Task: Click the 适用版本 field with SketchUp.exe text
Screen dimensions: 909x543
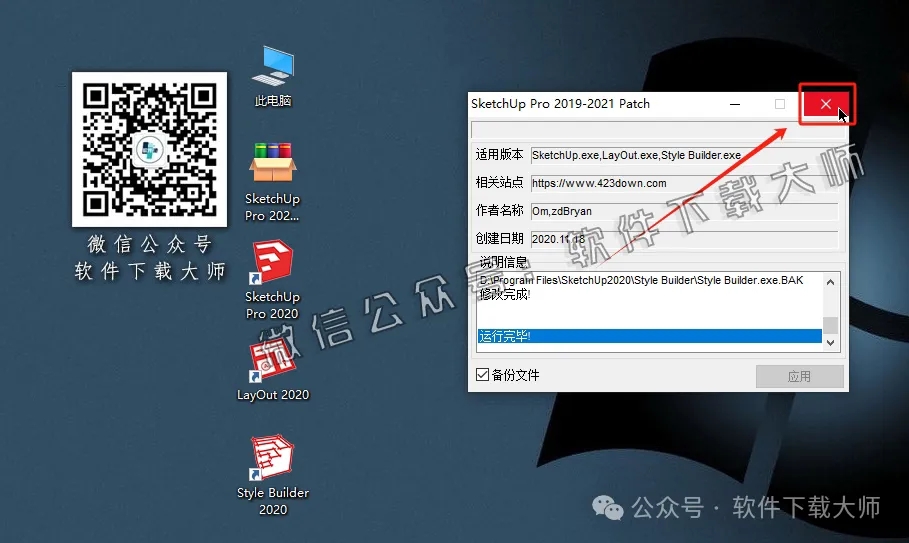Action: [x=684, y=155]
